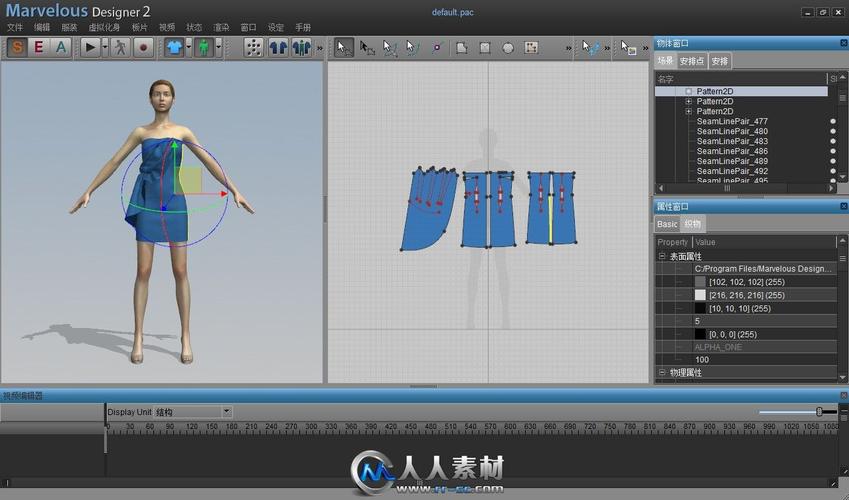Switch to the 安排点 tab
Viewport: 849px width, 500px height.
point(691,61)
